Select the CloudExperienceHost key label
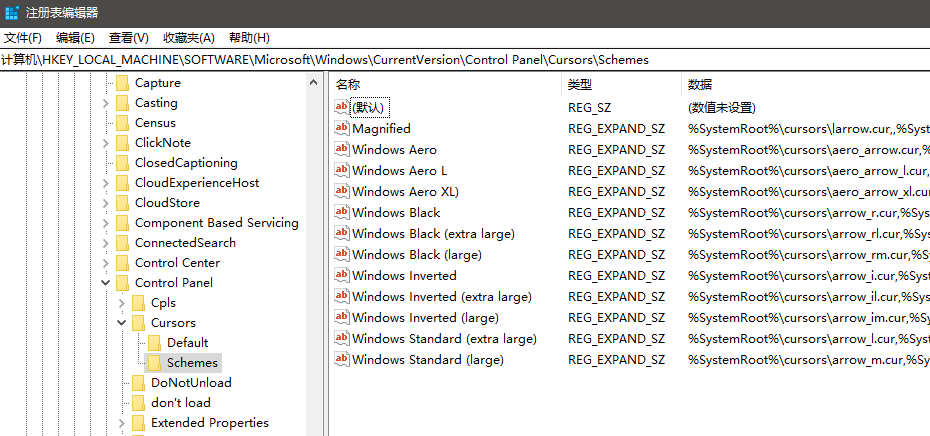 (x=197, y=183)
